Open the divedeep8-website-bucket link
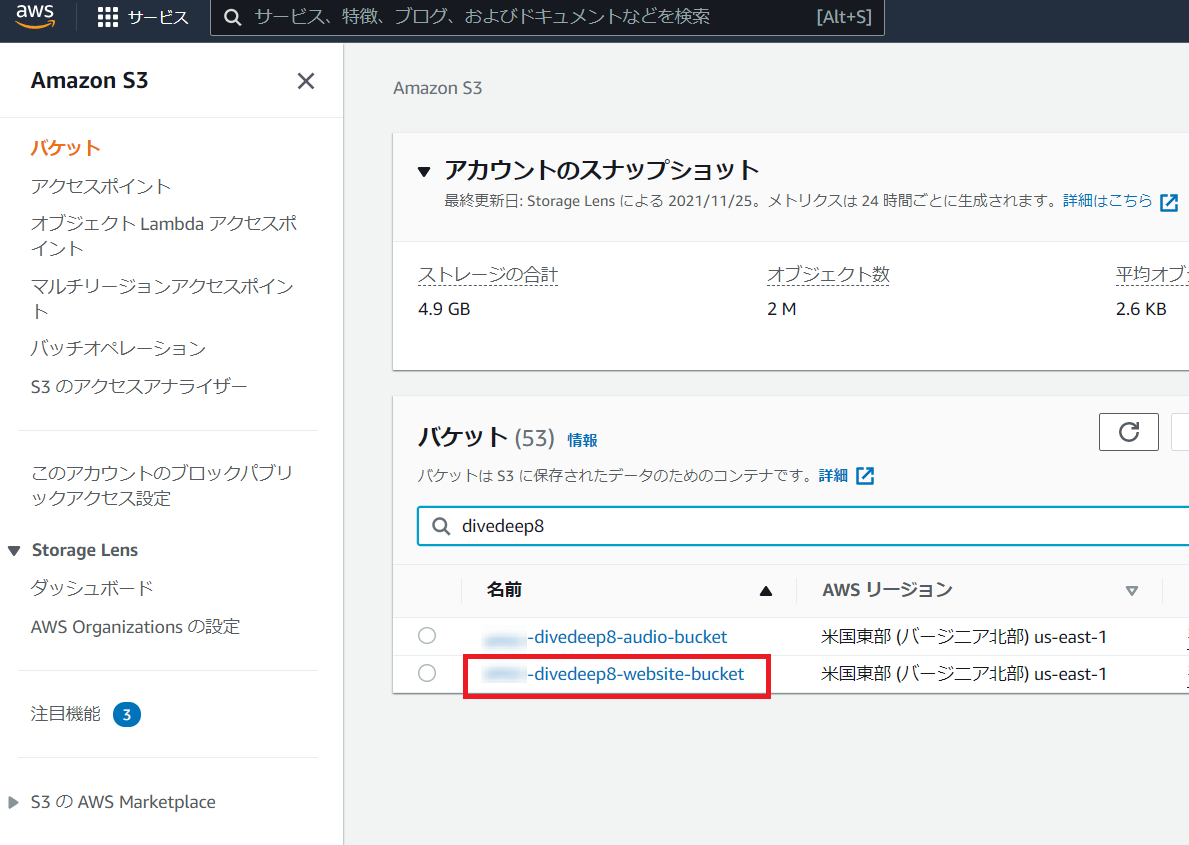This screenshot has width=1189, height=845. [x=613, y=674]
